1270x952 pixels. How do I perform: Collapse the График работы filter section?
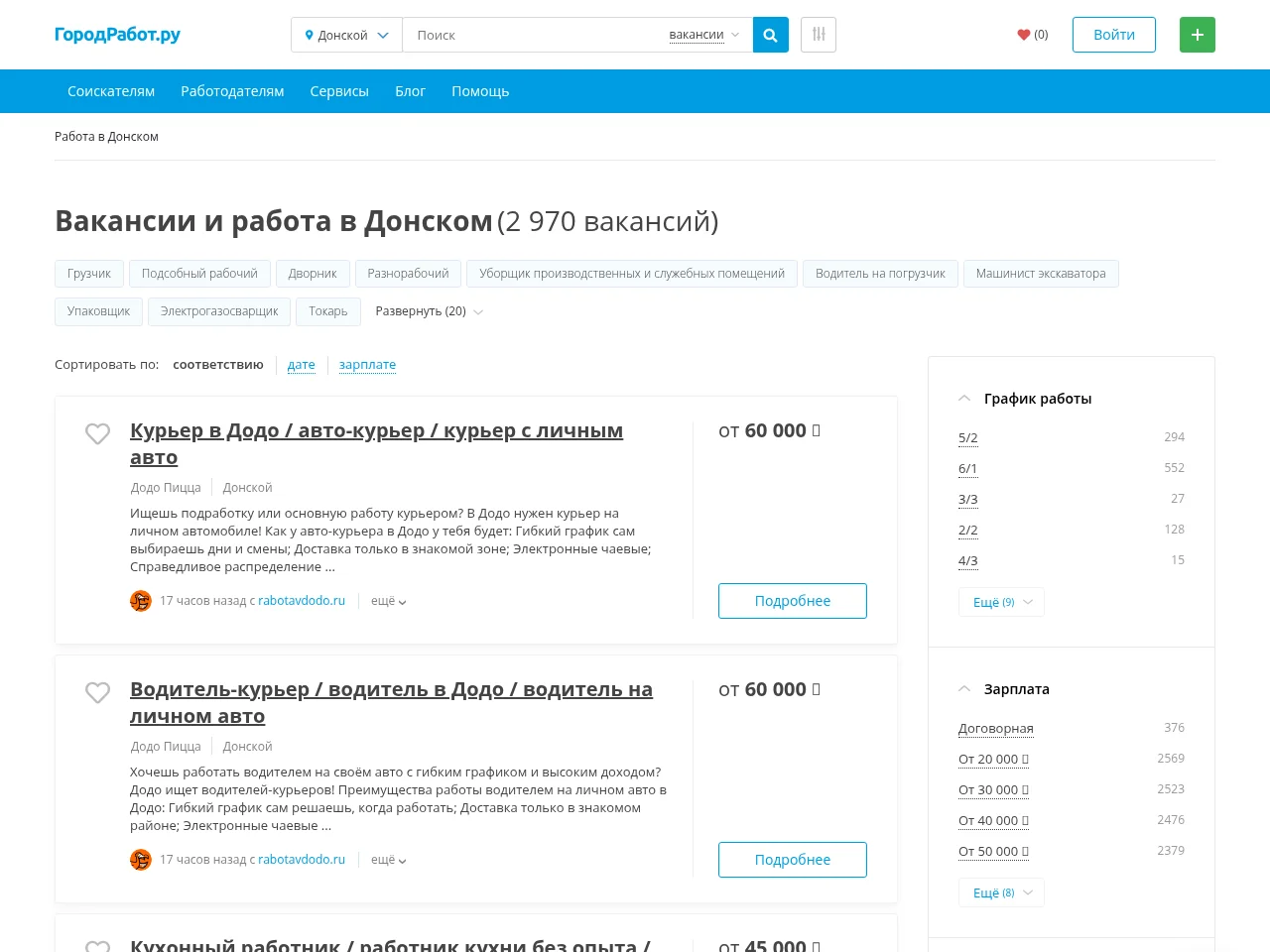tap(964, 399)
